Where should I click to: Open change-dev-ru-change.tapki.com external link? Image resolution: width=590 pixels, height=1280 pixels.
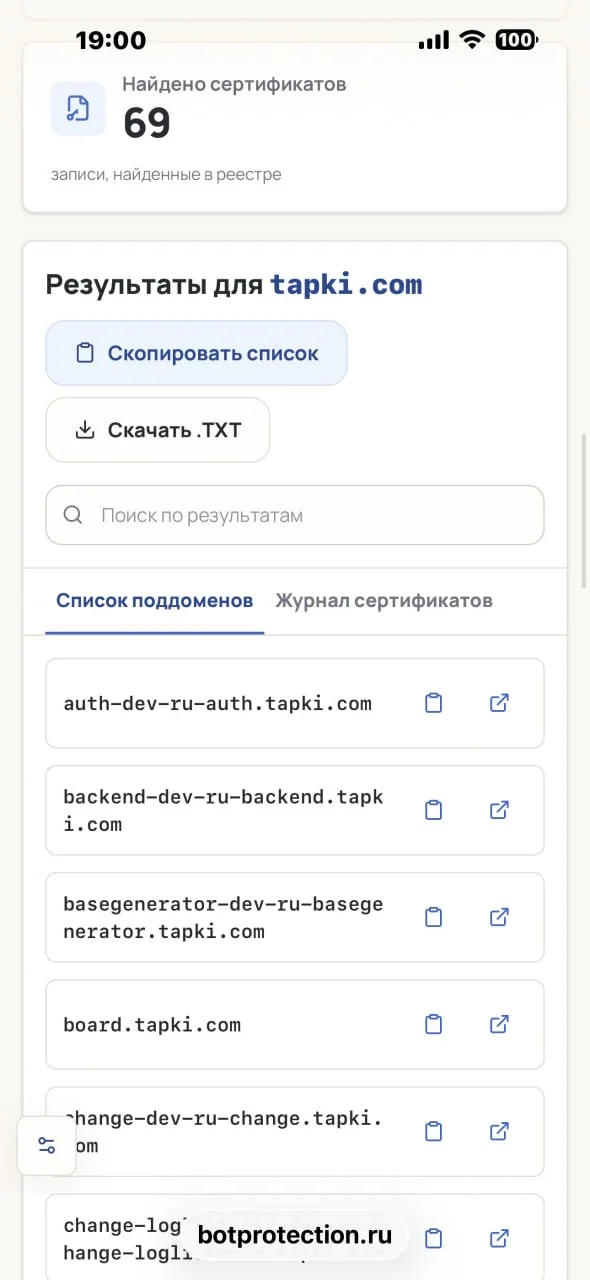(499, 1131)
